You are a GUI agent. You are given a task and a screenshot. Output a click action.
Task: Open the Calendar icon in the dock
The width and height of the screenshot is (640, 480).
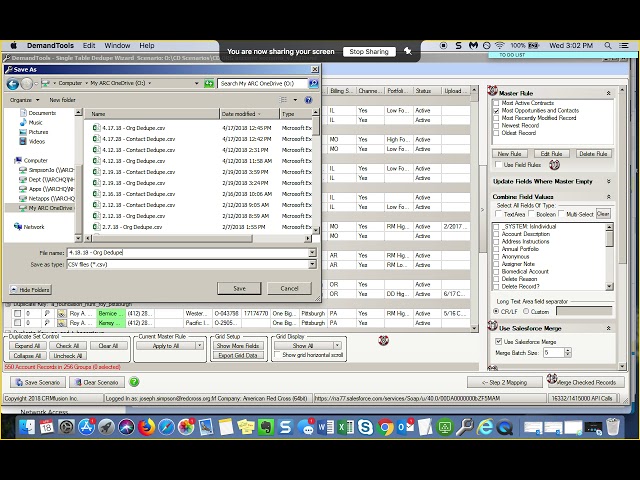pyautogui.click(x=47, y=427)
